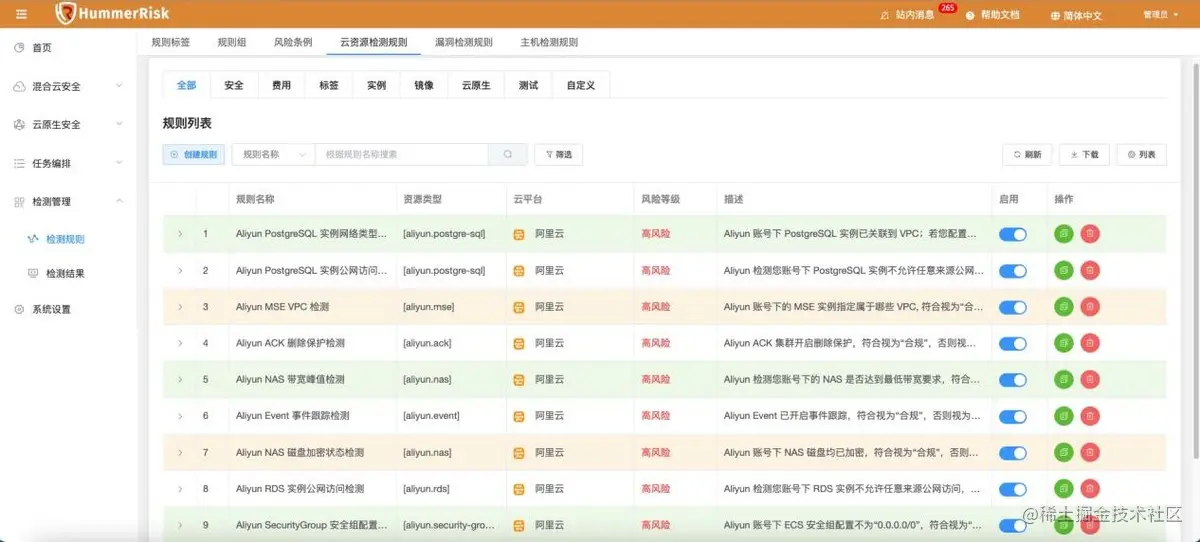This screenshot has height=542, width=1200.
Task: Select the 安全 category tab
Action: (x=234, y=85)
